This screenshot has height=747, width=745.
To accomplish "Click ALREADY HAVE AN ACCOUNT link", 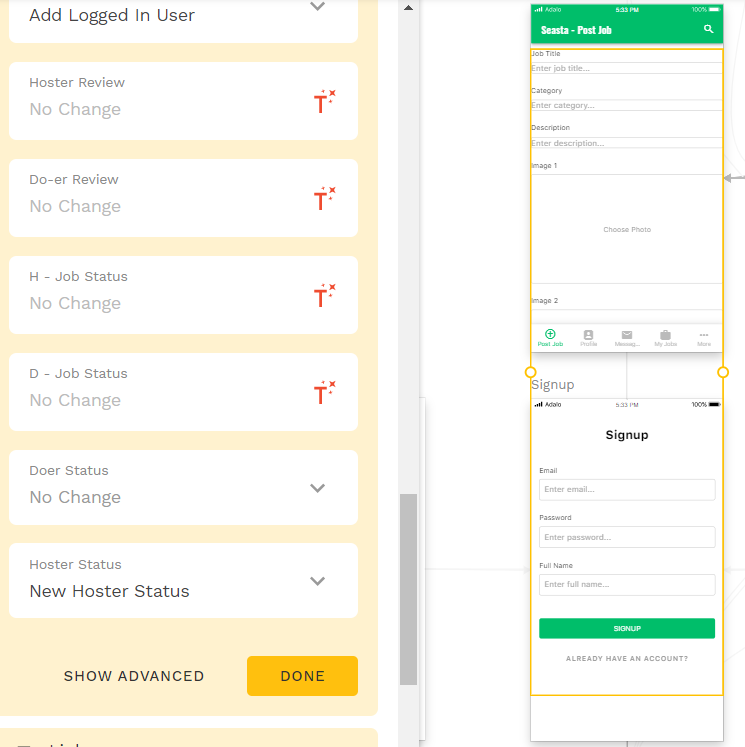I will coord(627,658).
